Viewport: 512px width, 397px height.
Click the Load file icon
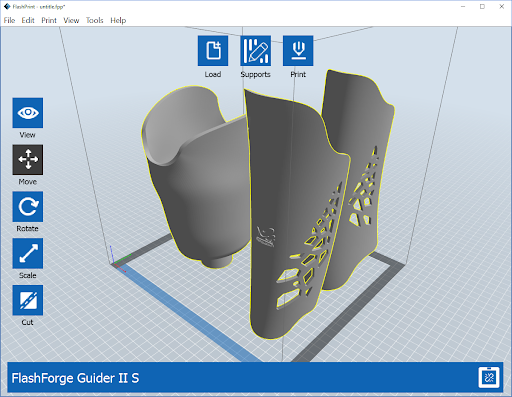[213, 51]
